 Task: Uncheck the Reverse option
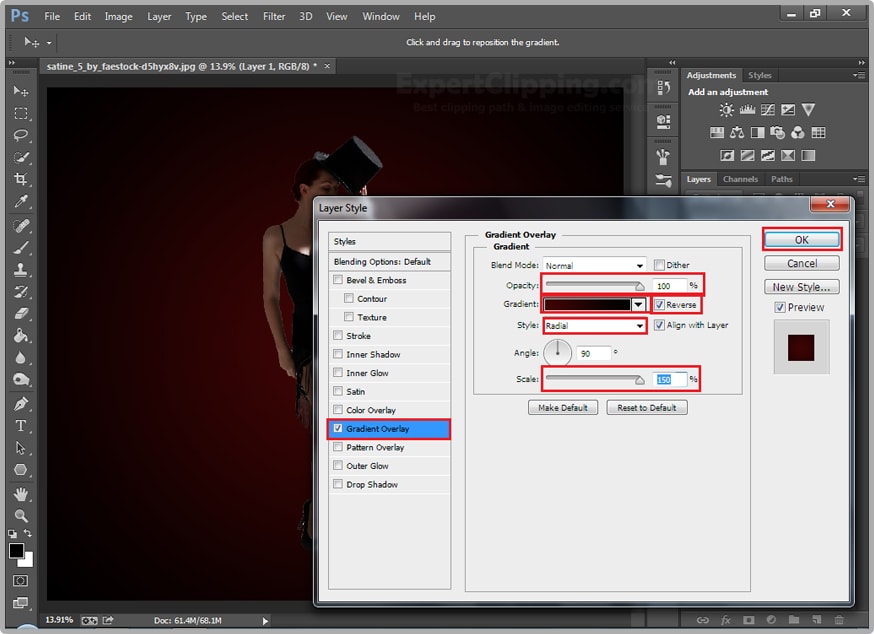pos(660,304)
